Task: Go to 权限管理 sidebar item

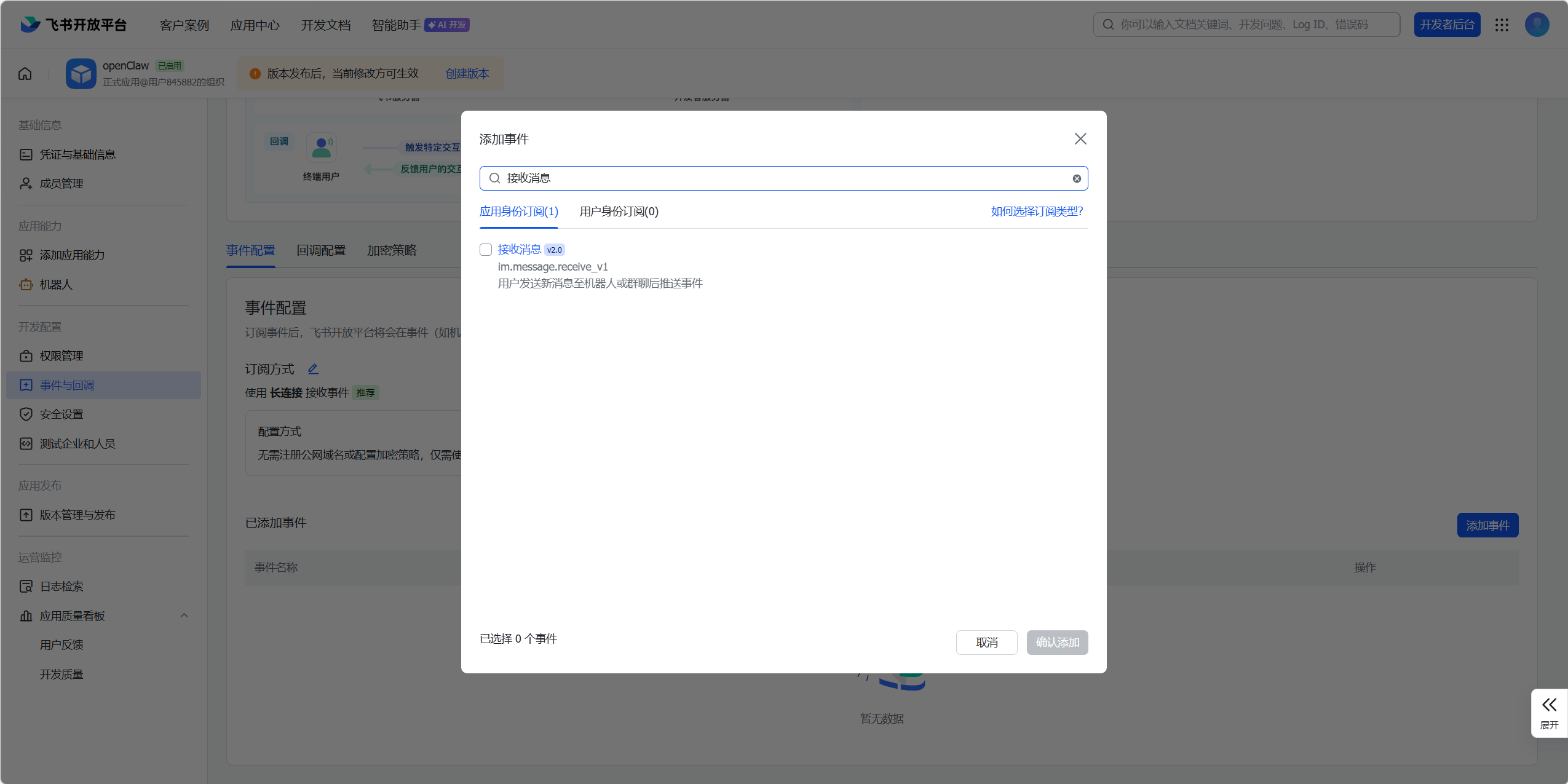Action: click(61, 356)
